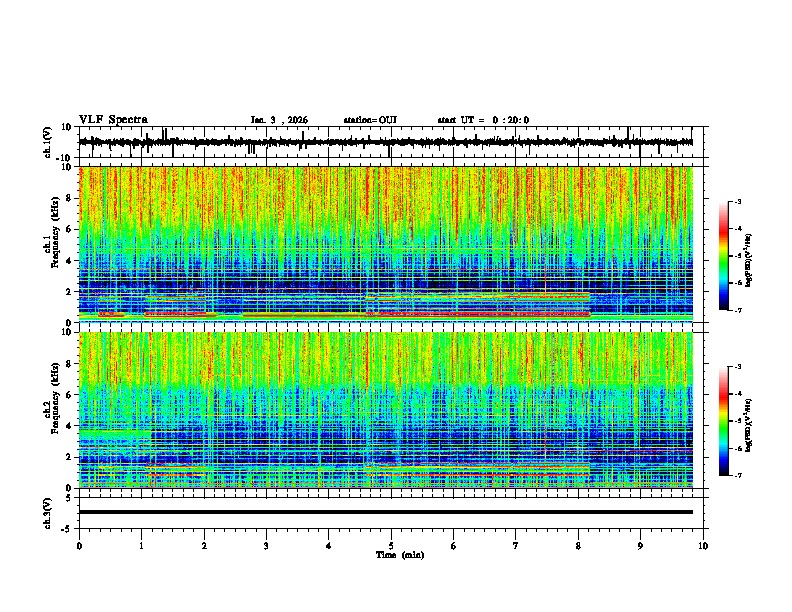Click the time axis tick label '8'
This screenshot has height=612, width=792.
click(x=578, y=546)
